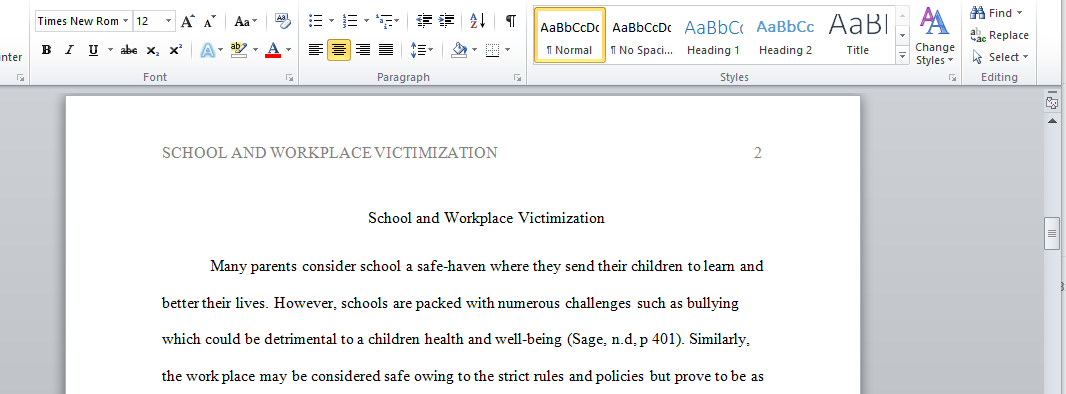Toggle bold formatting
The width and height of the screenshot is (1066, 394).
click(x=46, y=50)
